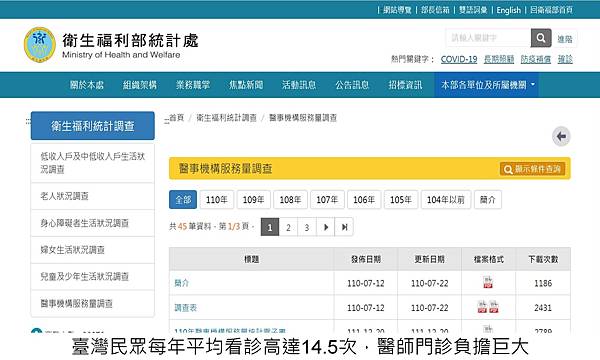Open the PDF file for 簡介 row
600x360 pixels.
point(488,283)
